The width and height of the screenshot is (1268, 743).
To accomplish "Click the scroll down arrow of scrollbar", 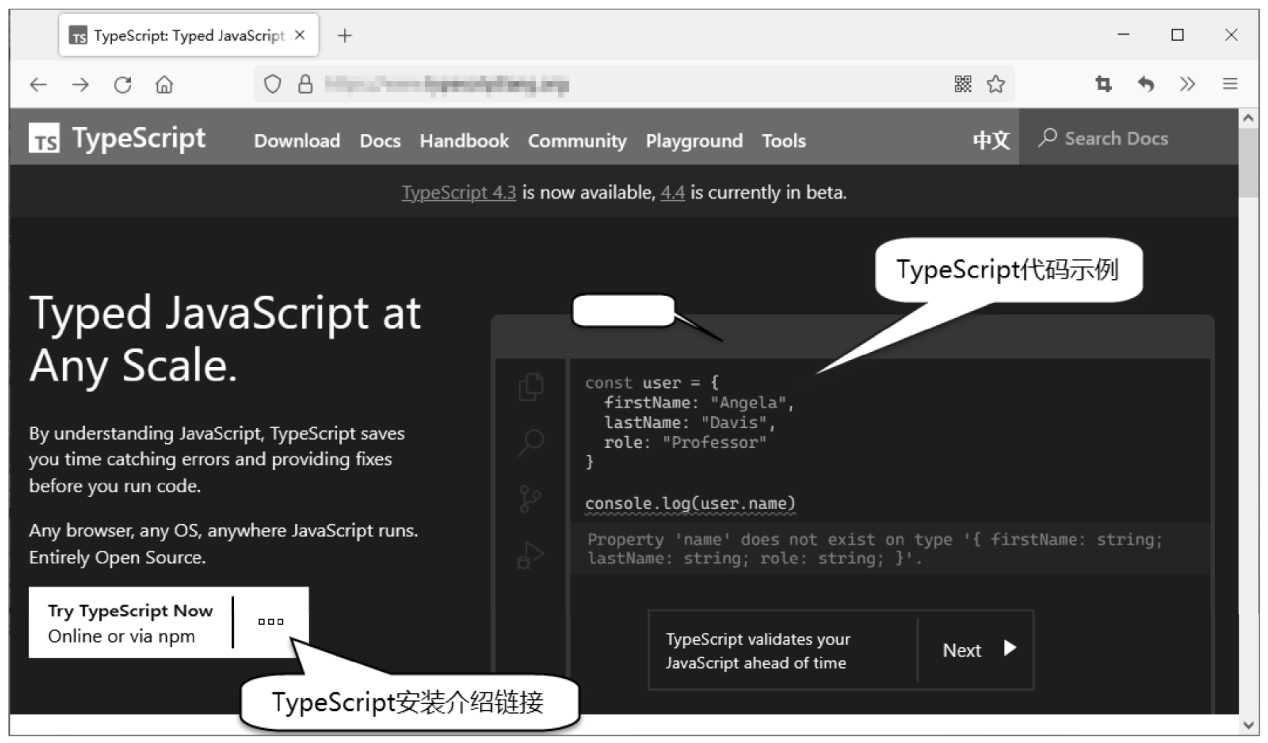I will (x=1250, y=724).
